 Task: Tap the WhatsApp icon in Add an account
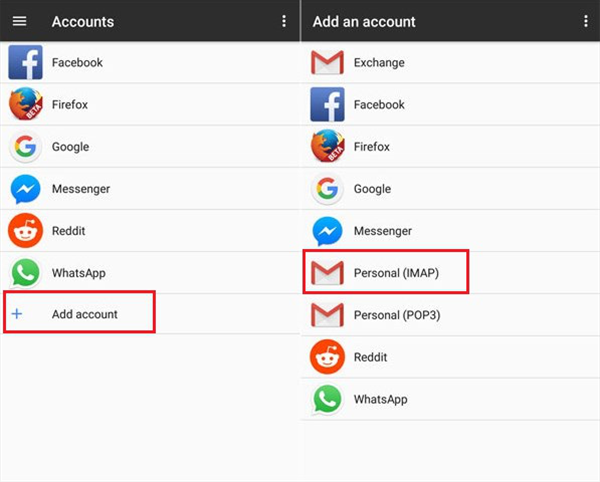click(x=327, y=399)
